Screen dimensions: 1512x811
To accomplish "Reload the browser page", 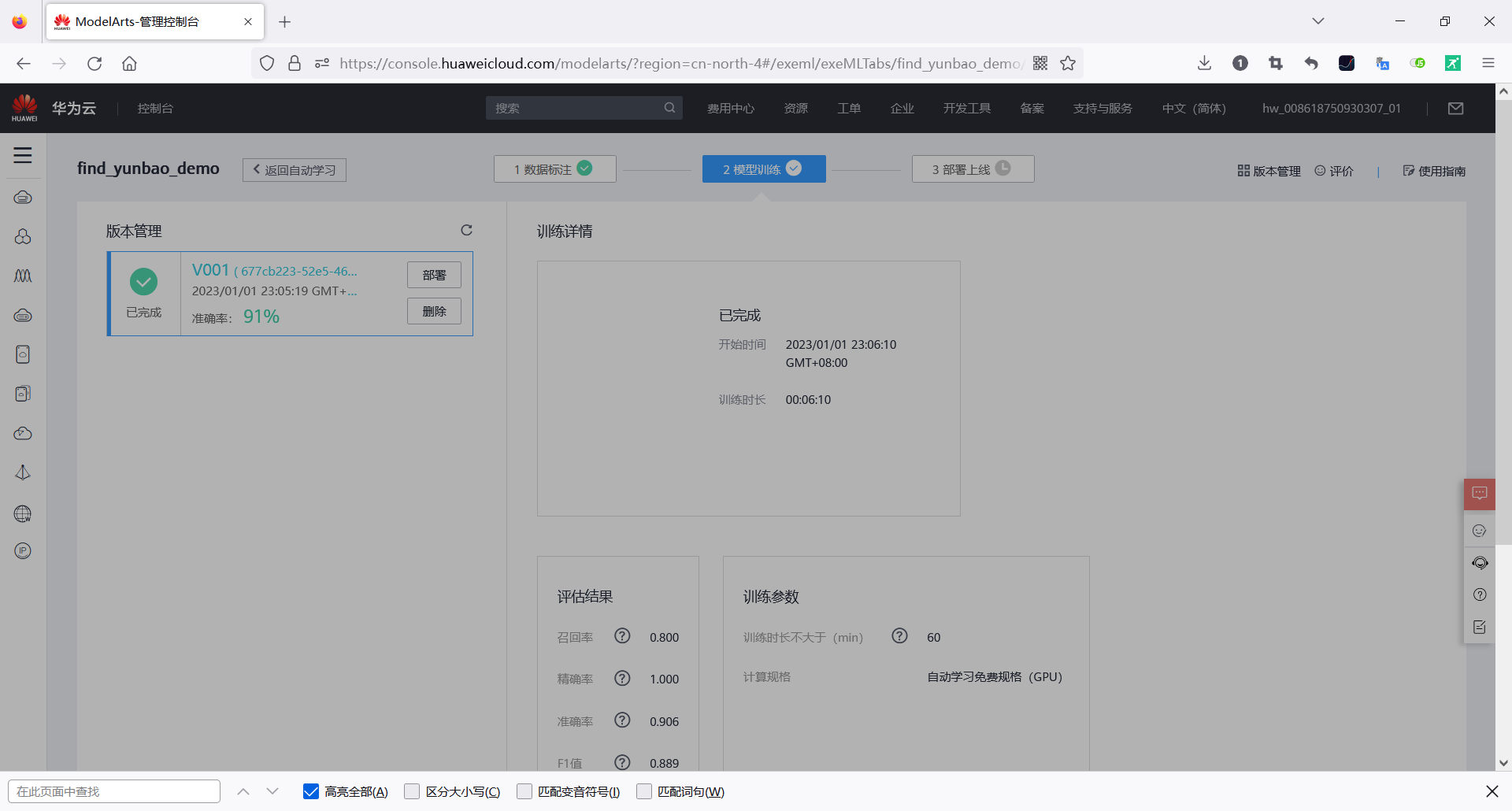I will coord(94,63).
